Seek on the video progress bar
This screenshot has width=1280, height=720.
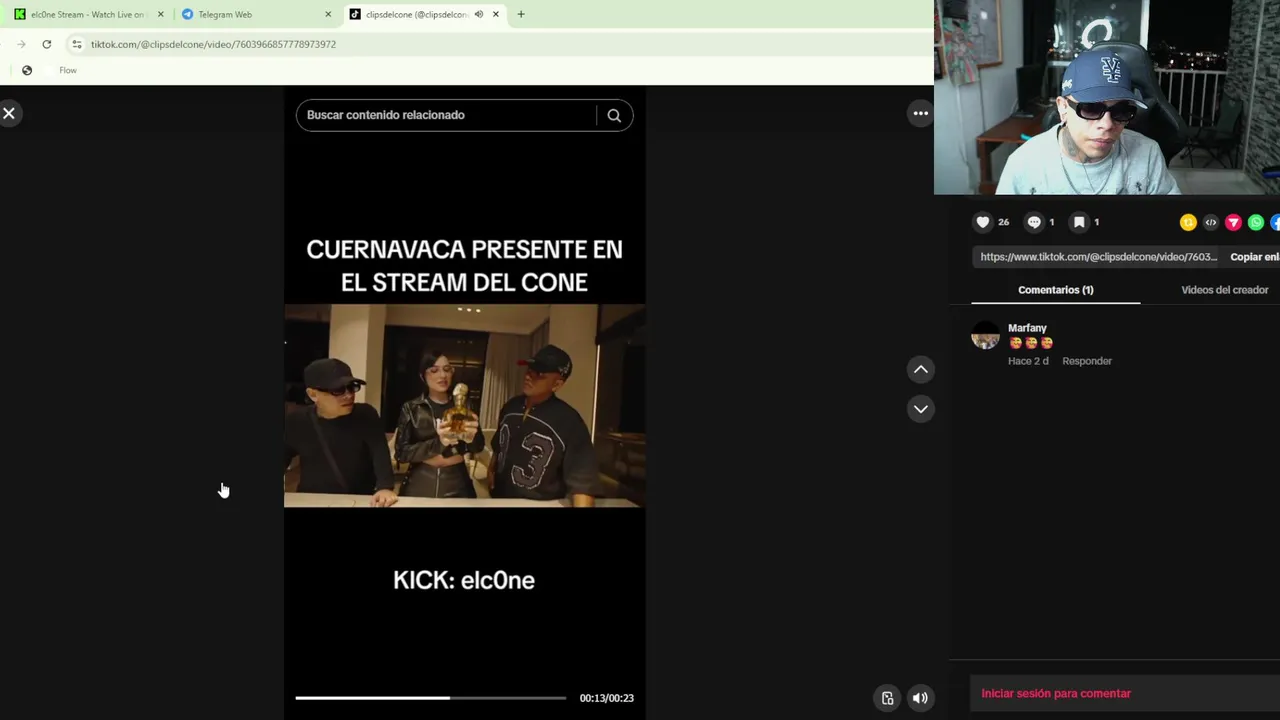(430, 698)
